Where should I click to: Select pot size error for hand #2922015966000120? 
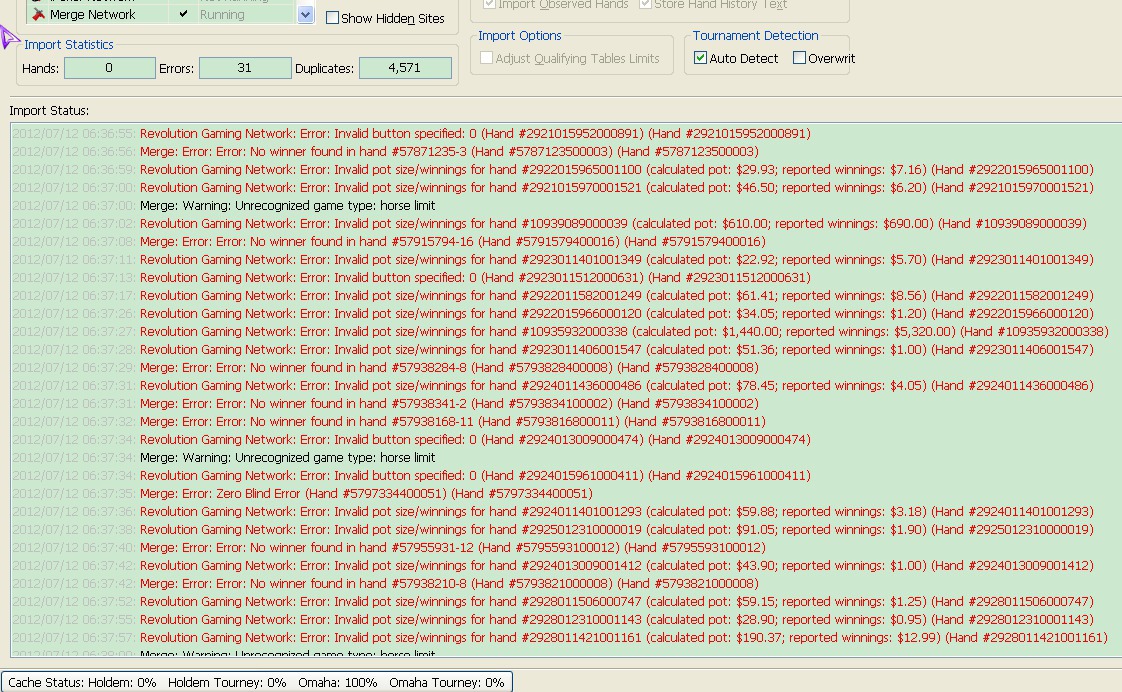pyautogui.click(x=553, y=313)
